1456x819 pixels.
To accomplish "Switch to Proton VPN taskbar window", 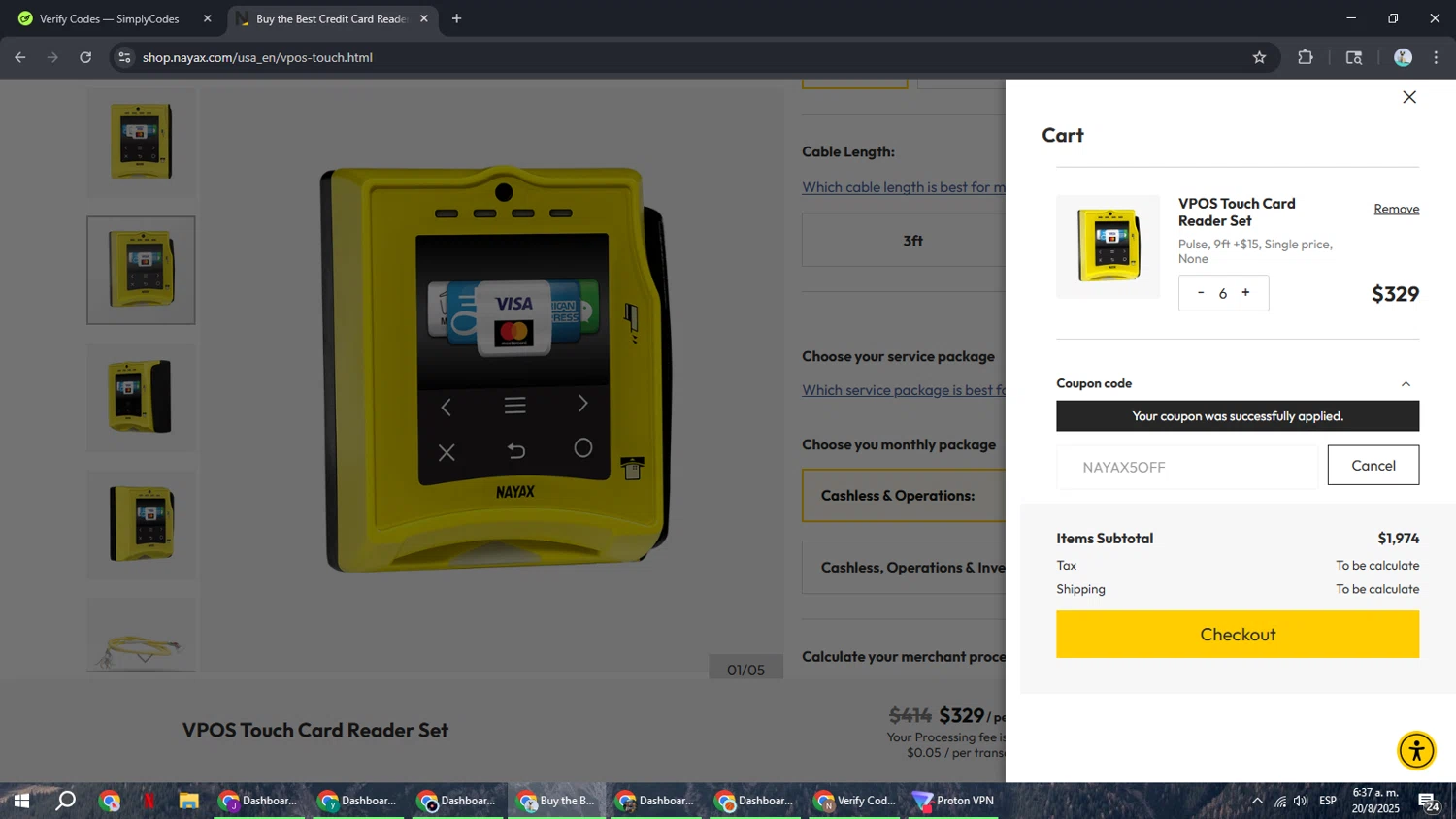I will (953, 801).
